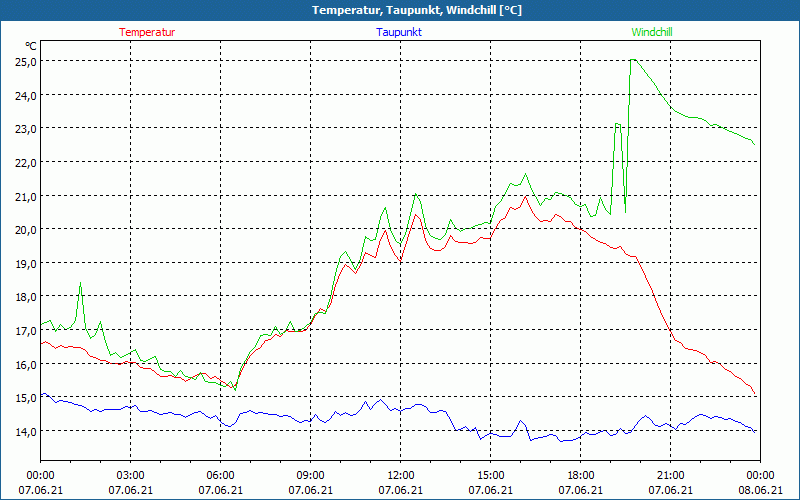This screenshot has width=800, height=500.
Task: Click the blue Taupunkt legend label
Action: [x=399, y=32]
